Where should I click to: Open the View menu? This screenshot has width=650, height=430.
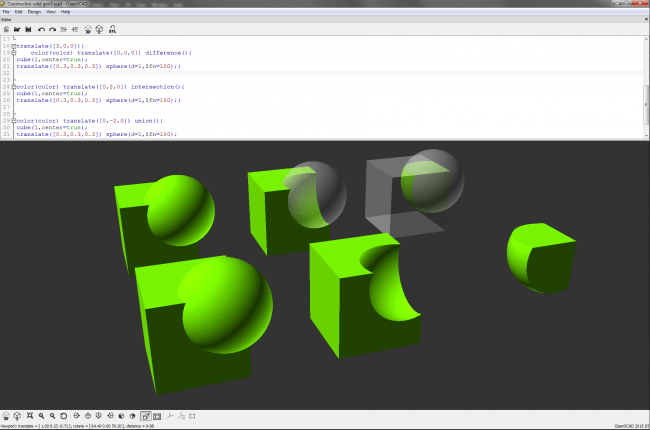(51, 12)
